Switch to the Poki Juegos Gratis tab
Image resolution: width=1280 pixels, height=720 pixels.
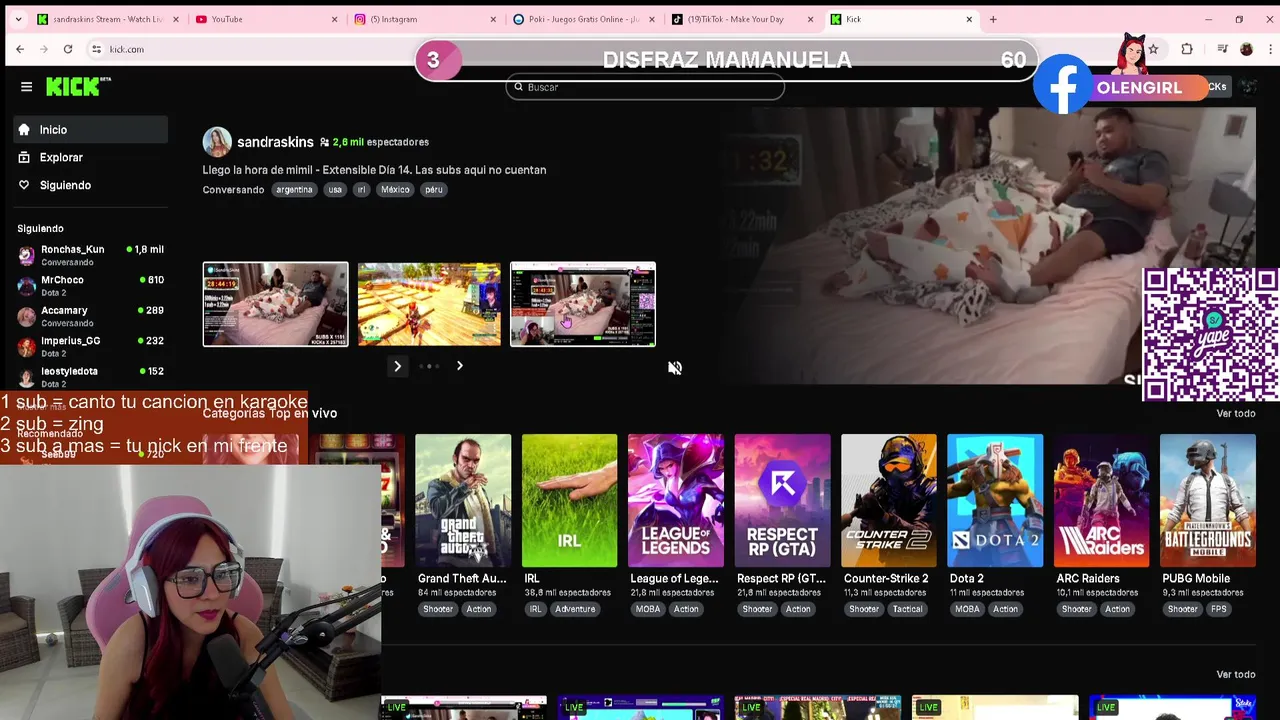585,19
